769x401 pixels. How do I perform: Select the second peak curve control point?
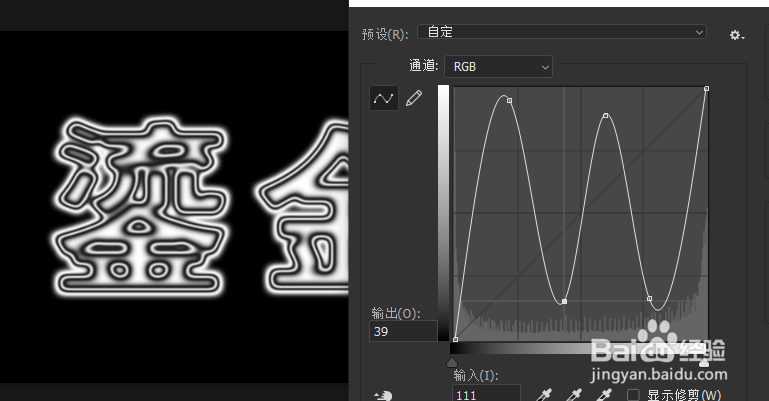(x=606, y=116)
